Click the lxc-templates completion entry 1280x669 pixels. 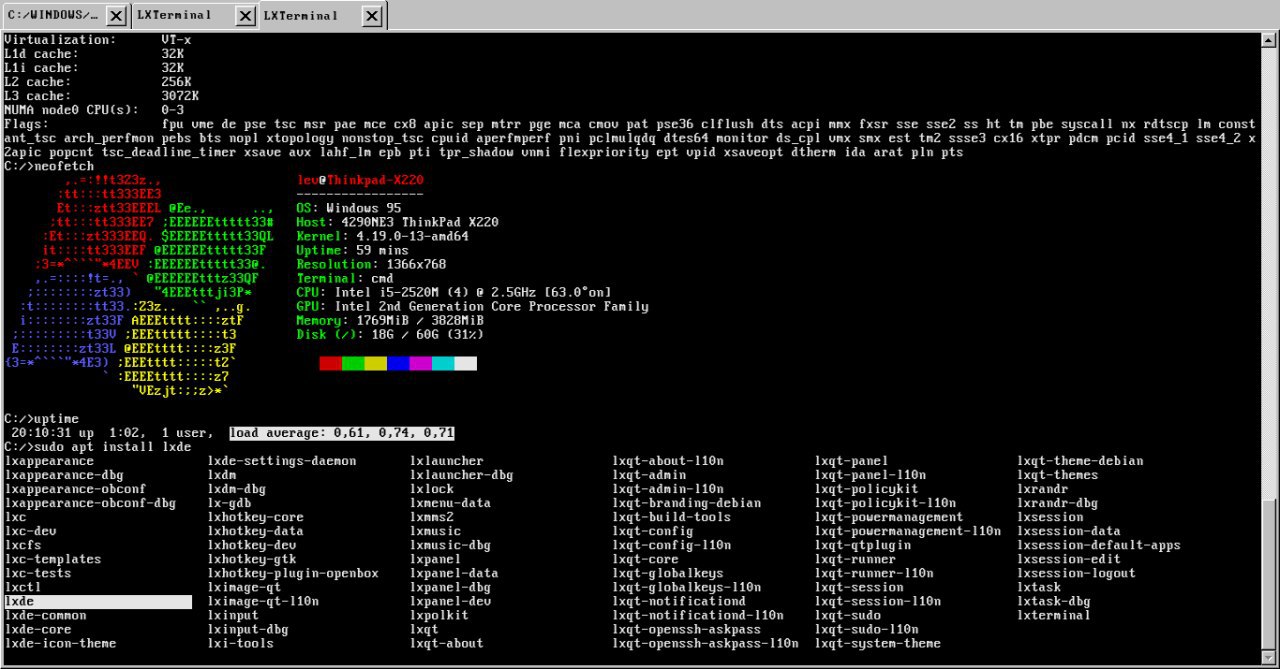(53, 559)
